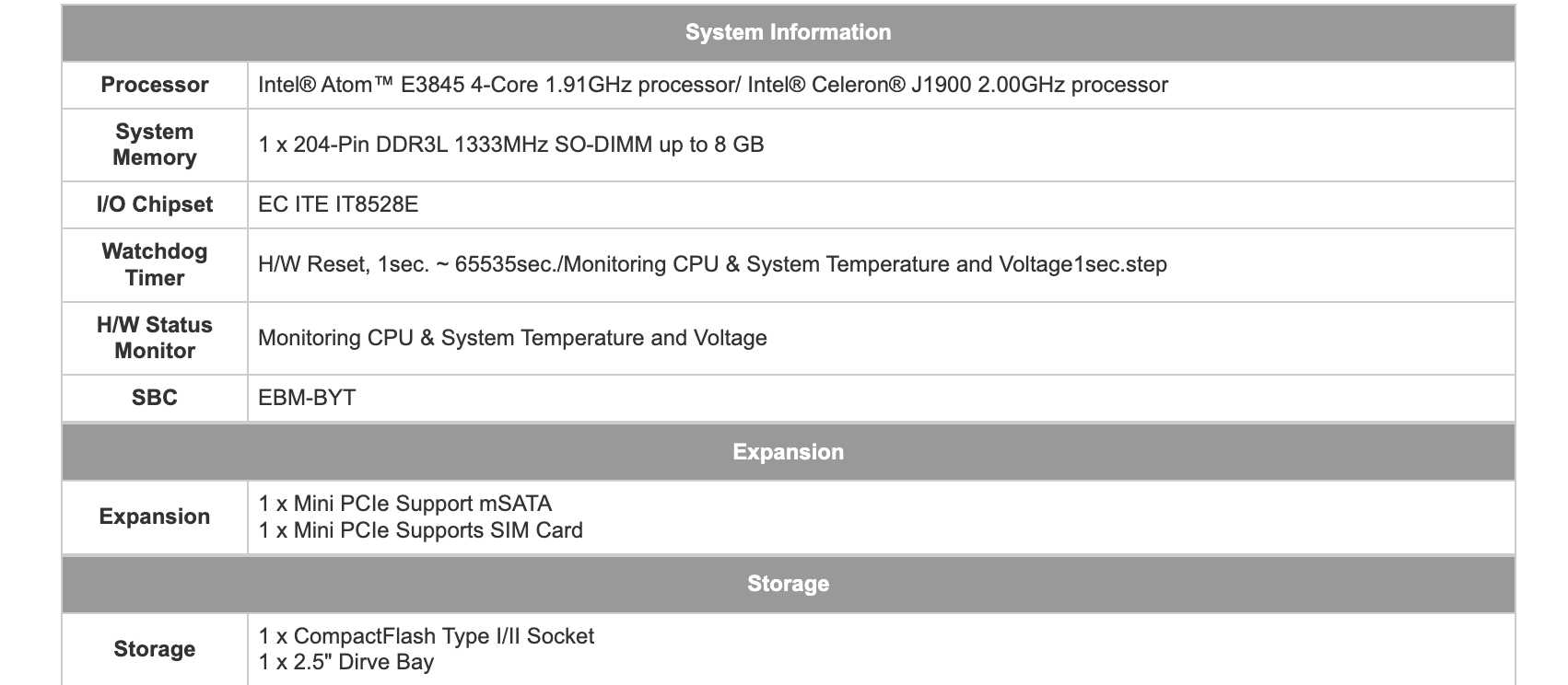
Task: Click the Expansion section header bar
Action: tap(788, 452)
